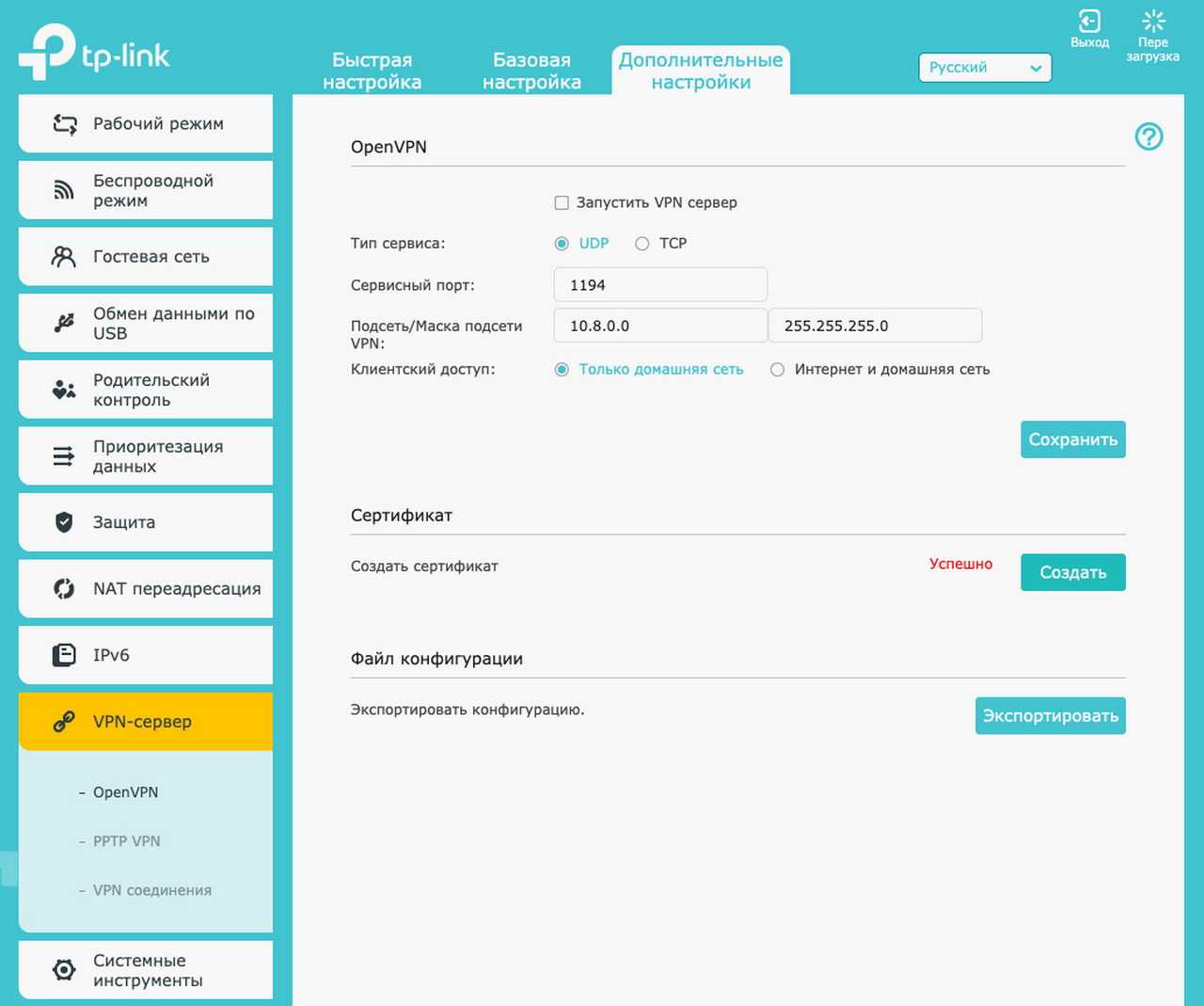This screenshot has height=1006, width=1204.
Task: Click the help question mark icon
Action: coord(1149,137)
